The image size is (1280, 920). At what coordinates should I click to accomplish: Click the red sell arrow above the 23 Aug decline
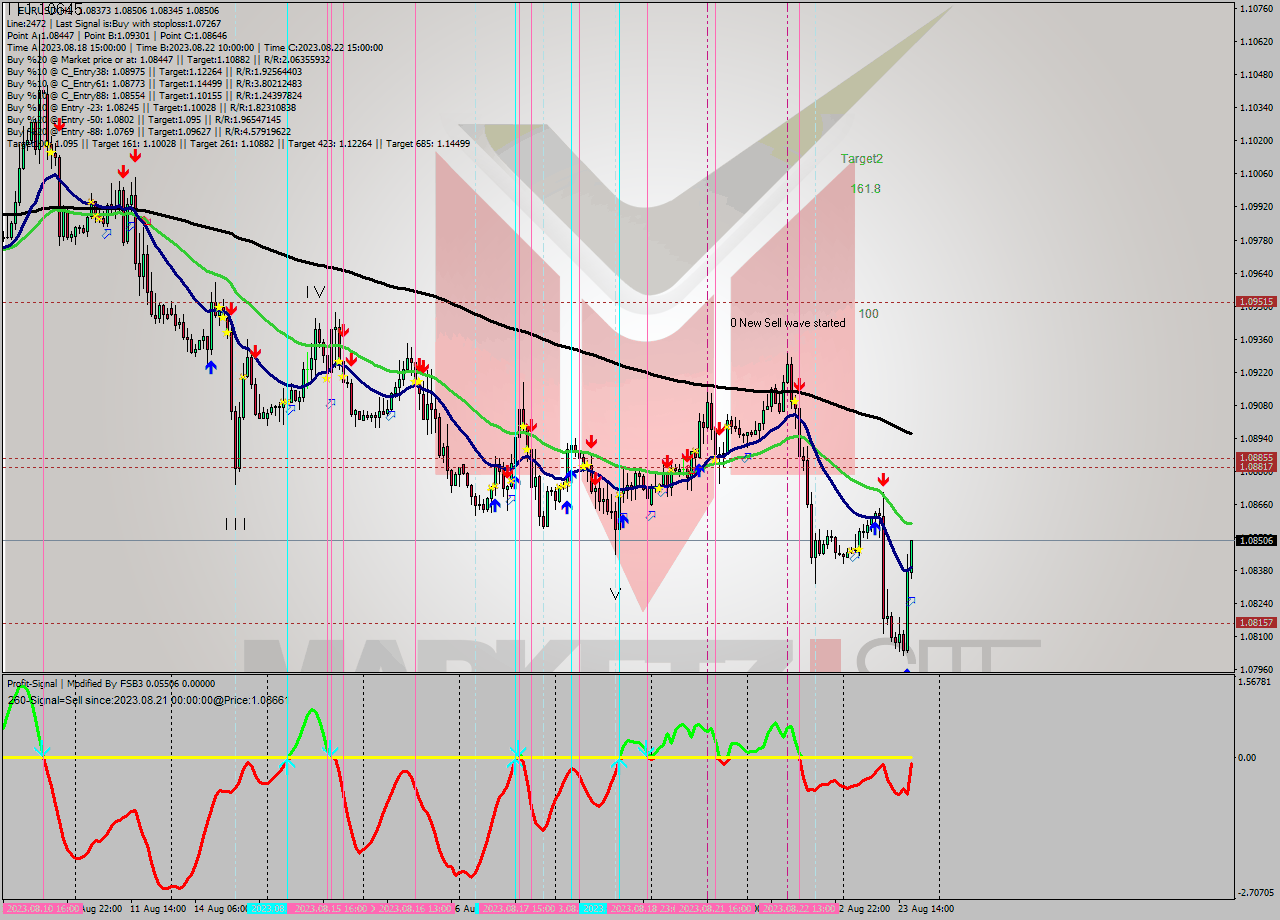tap(884, 480)
